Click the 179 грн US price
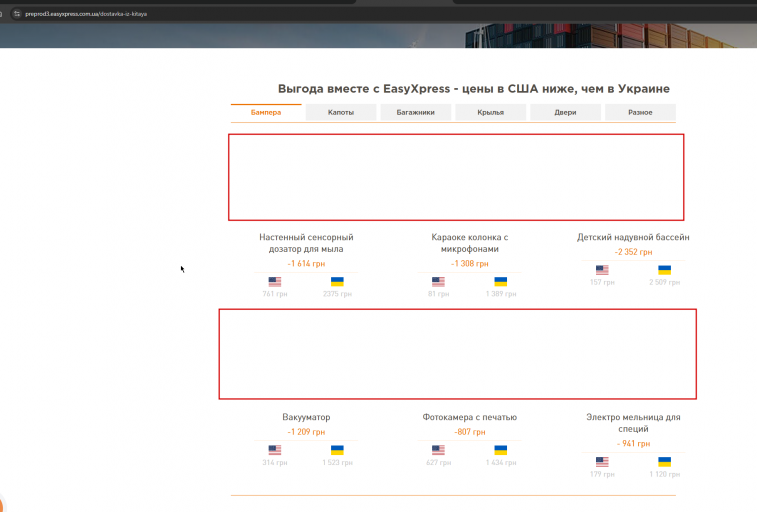Screen dimensions: 757x512 602,474
